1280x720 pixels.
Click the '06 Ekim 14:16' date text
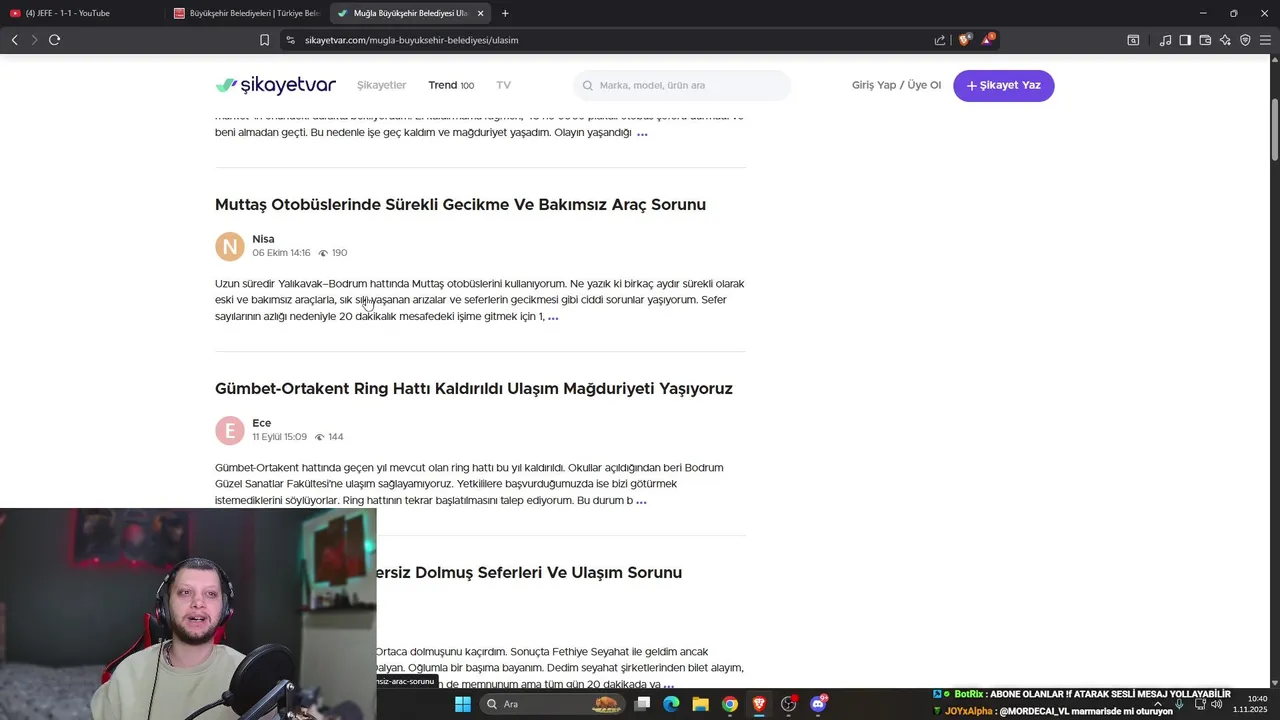click(281, 253)
